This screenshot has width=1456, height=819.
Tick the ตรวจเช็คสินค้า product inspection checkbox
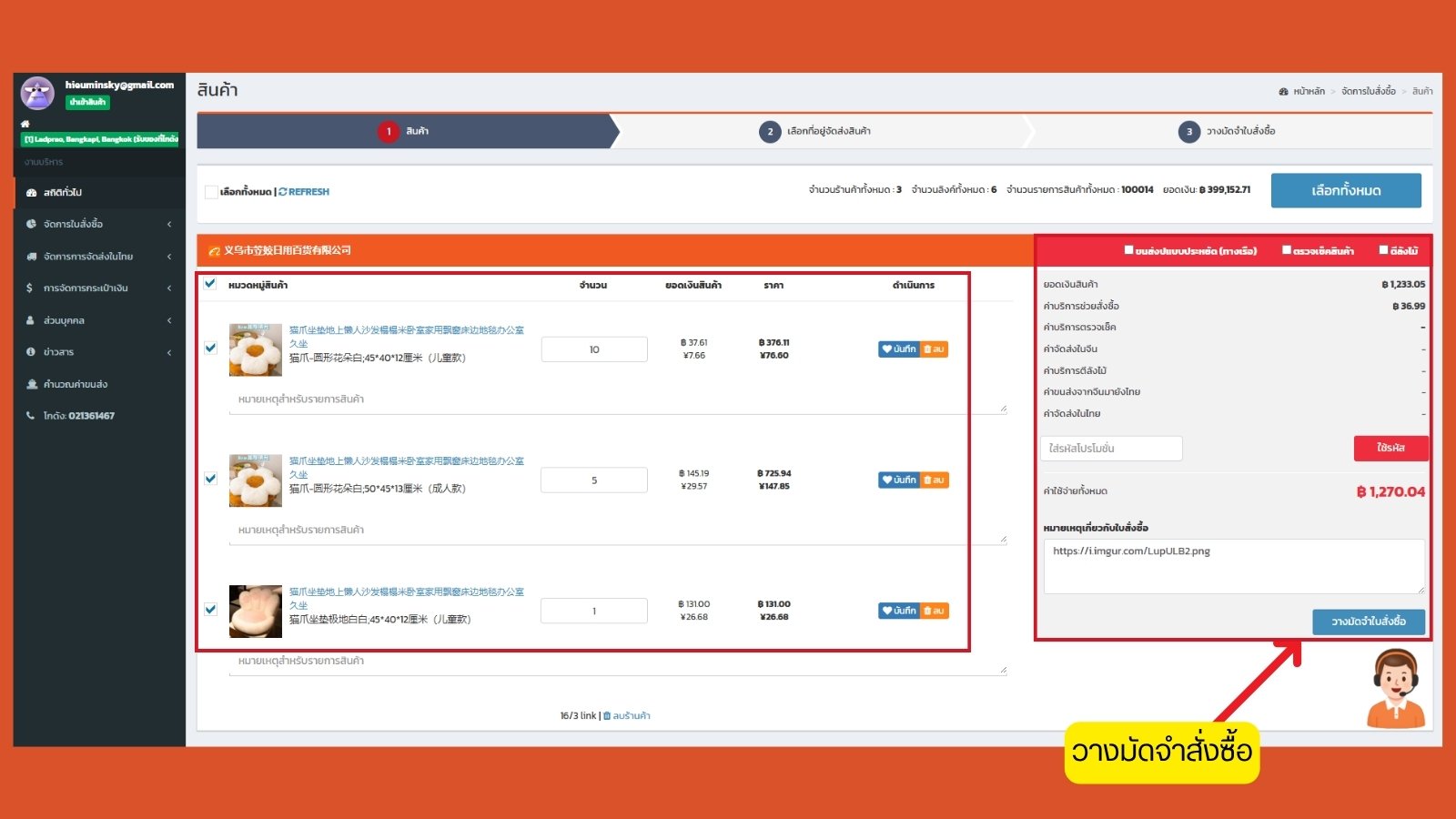(x=1287, y=250)
